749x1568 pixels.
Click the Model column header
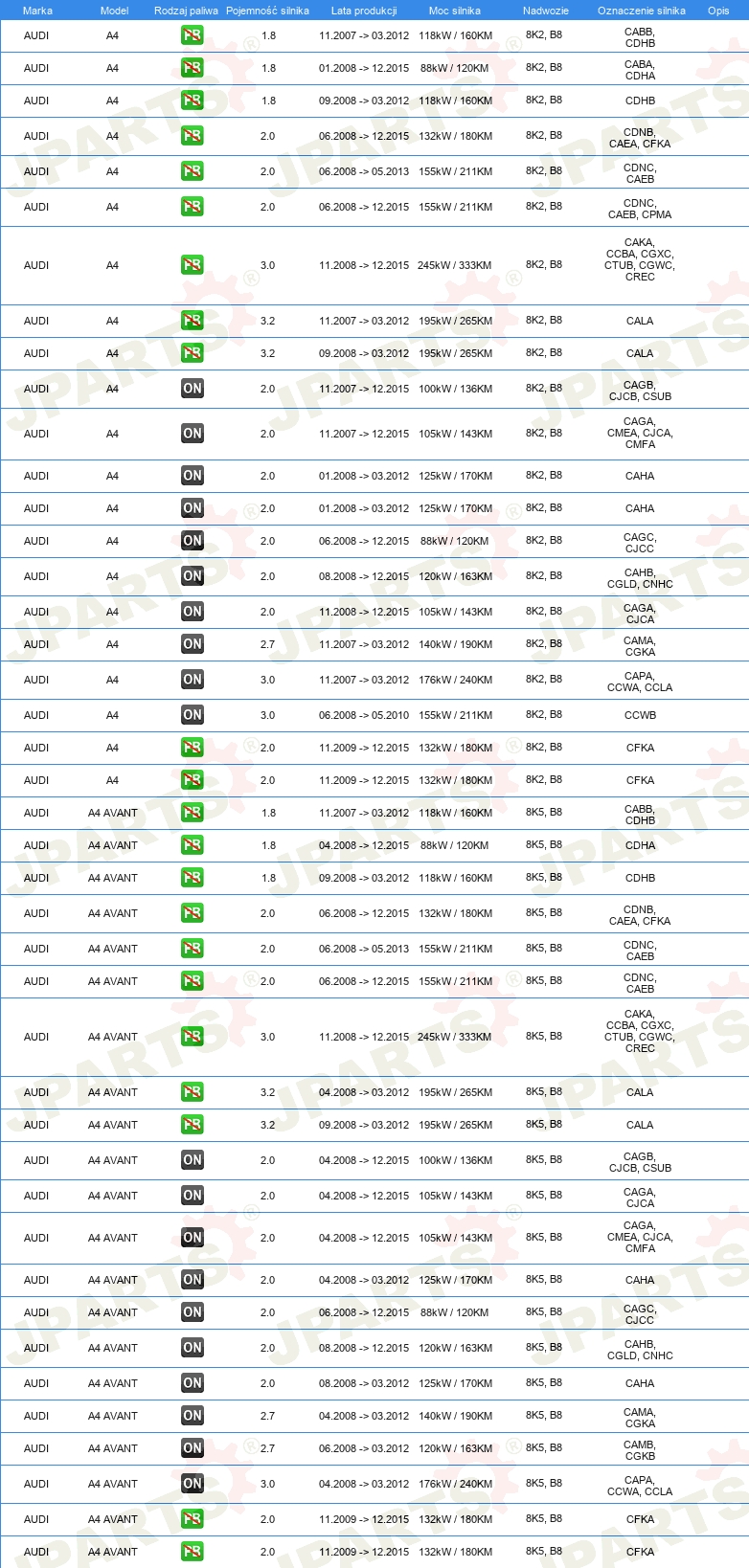115,11
